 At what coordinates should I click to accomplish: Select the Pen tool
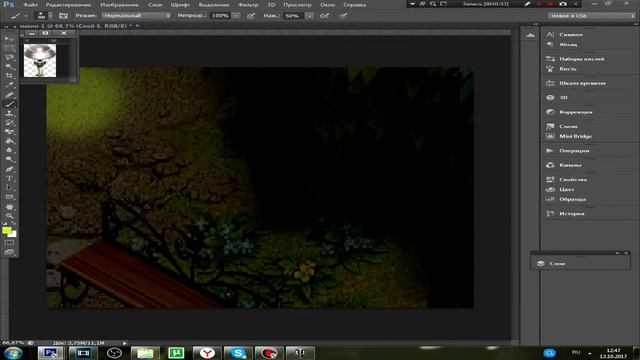pyautogui.click(x=9, y=169)
